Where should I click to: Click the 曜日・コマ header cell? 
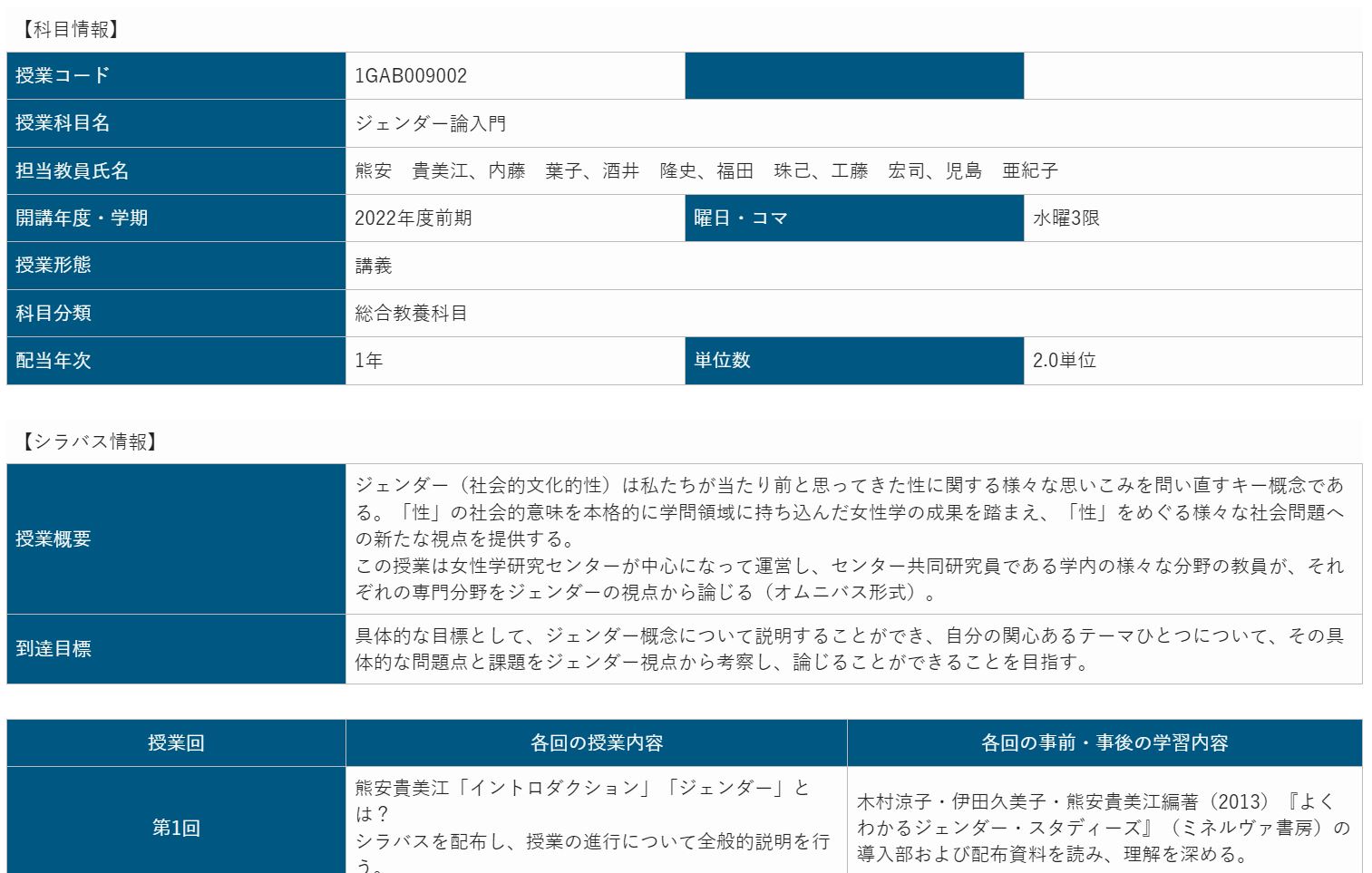tap(853, 218)
